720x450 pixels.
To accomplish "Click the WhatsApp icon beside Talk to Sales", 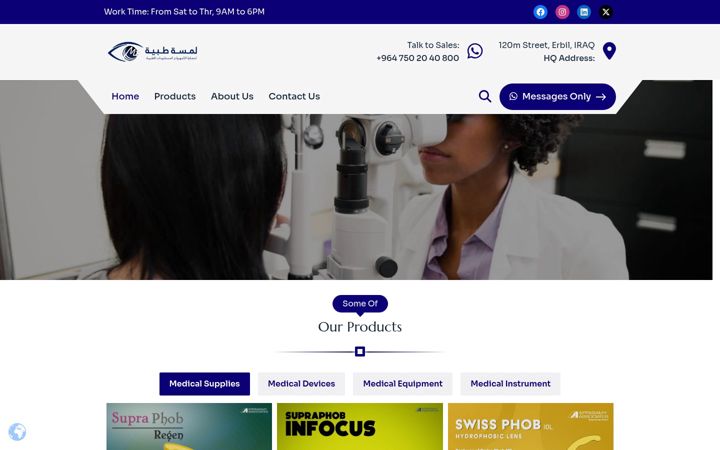I will click(x=475, y=51).
